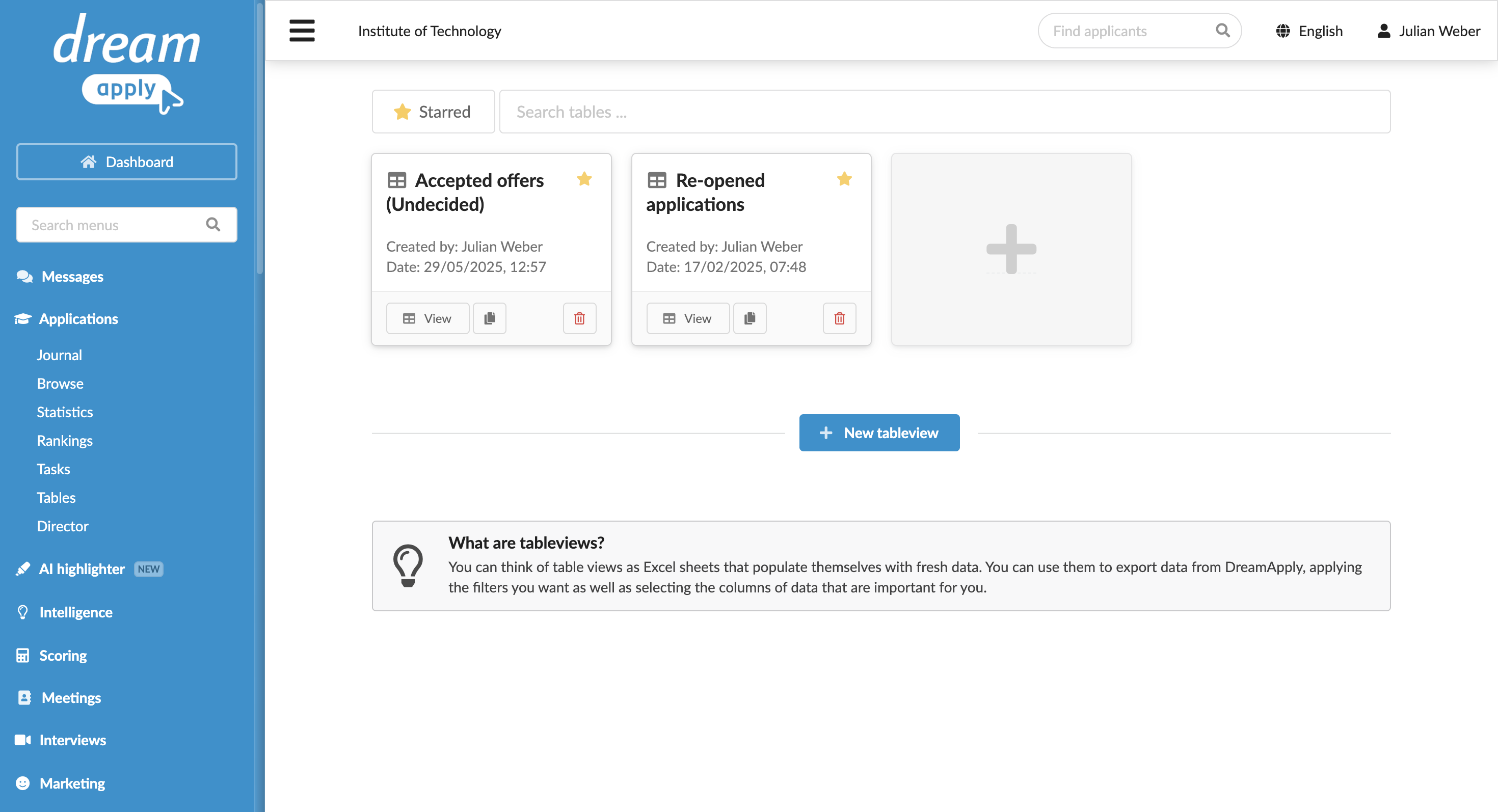Open Browse under Applications
This screenshot has width=1498, height=812.
[60, 384]
